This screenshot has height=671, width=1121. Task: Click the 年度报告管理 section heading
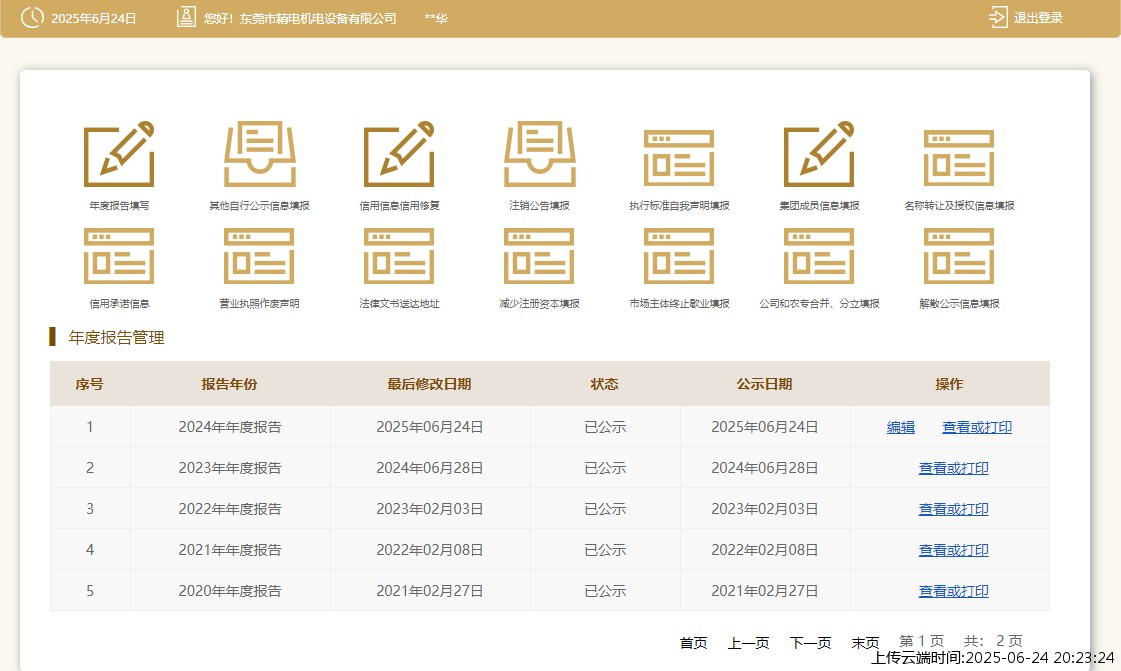click(x=117, y=337)
